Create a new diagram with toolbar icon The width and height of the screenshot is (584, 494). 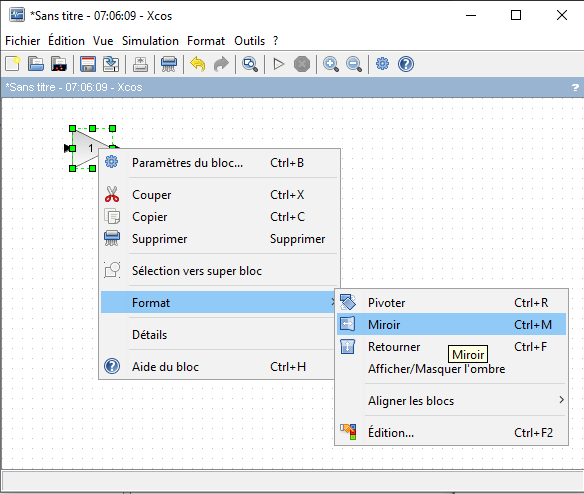pyautogui.click(x=13, y=64)
